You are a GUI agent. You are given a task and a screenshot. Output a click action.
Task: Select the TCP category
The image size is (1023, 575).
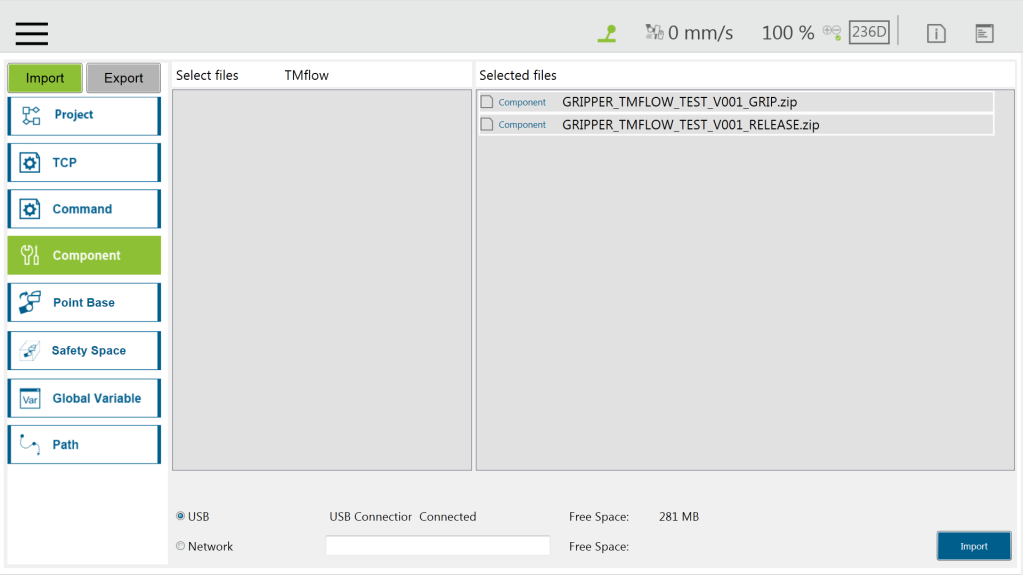coord(84,162)
